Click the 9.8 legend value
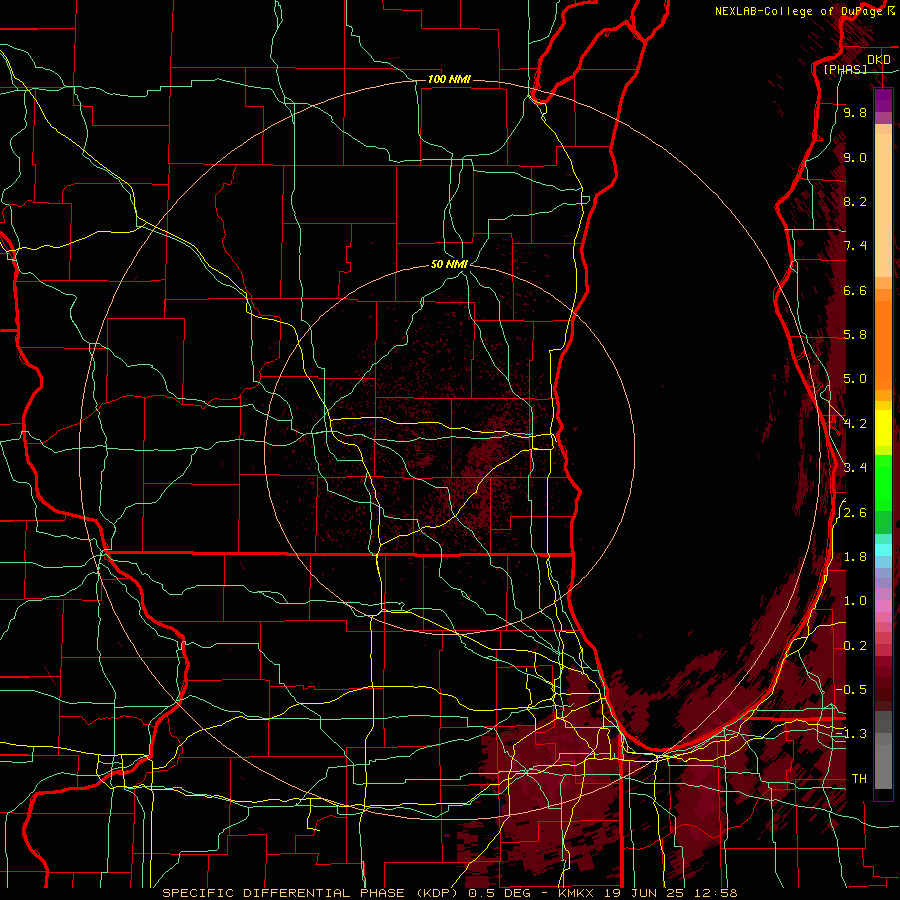Viewport: 900px width, 900px height. click(855, 113)
